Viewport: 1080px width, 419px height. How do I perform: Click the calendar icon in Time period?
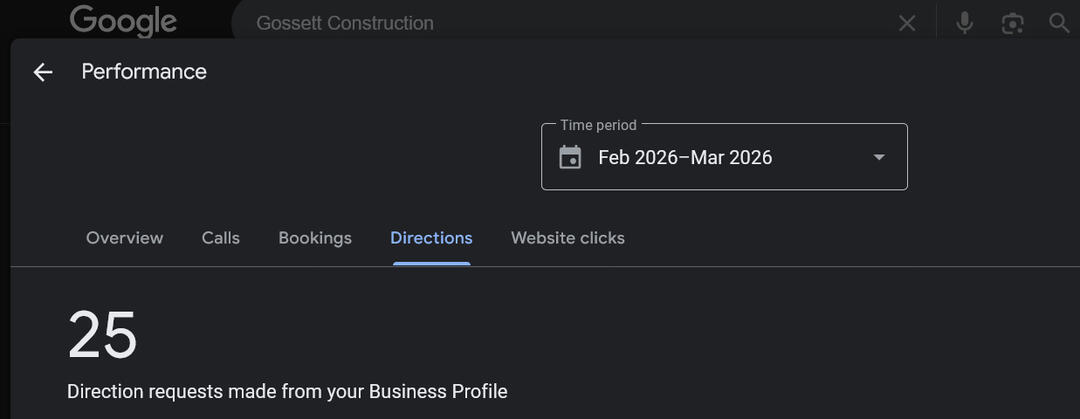[x=570, y=157]
